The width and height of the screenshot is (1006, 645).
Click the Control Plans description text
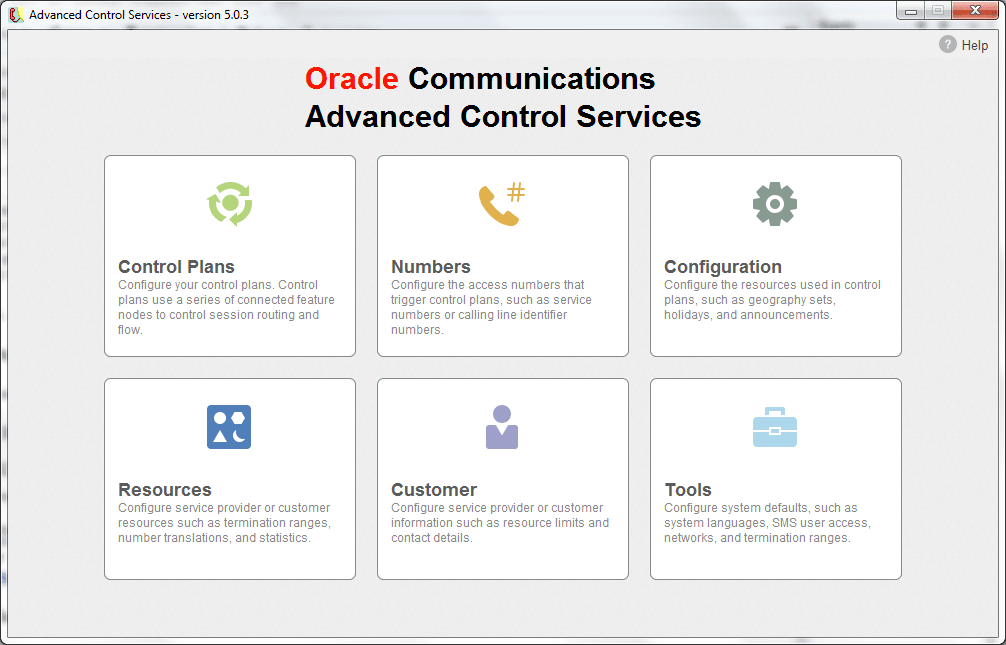pos(226,307)
